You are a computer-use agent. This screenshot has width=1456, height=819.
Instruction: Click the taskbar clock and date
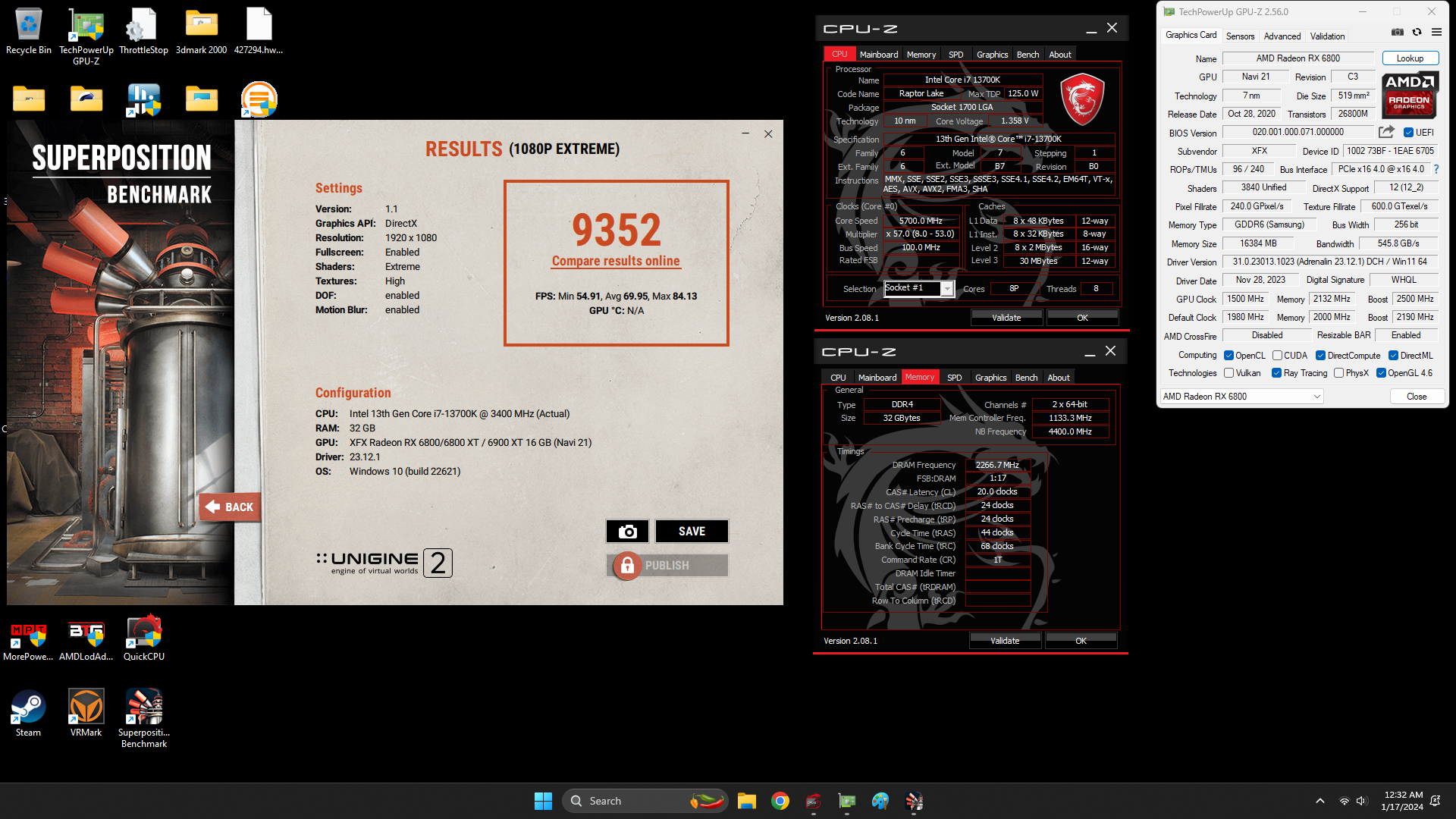point(1403,801)
